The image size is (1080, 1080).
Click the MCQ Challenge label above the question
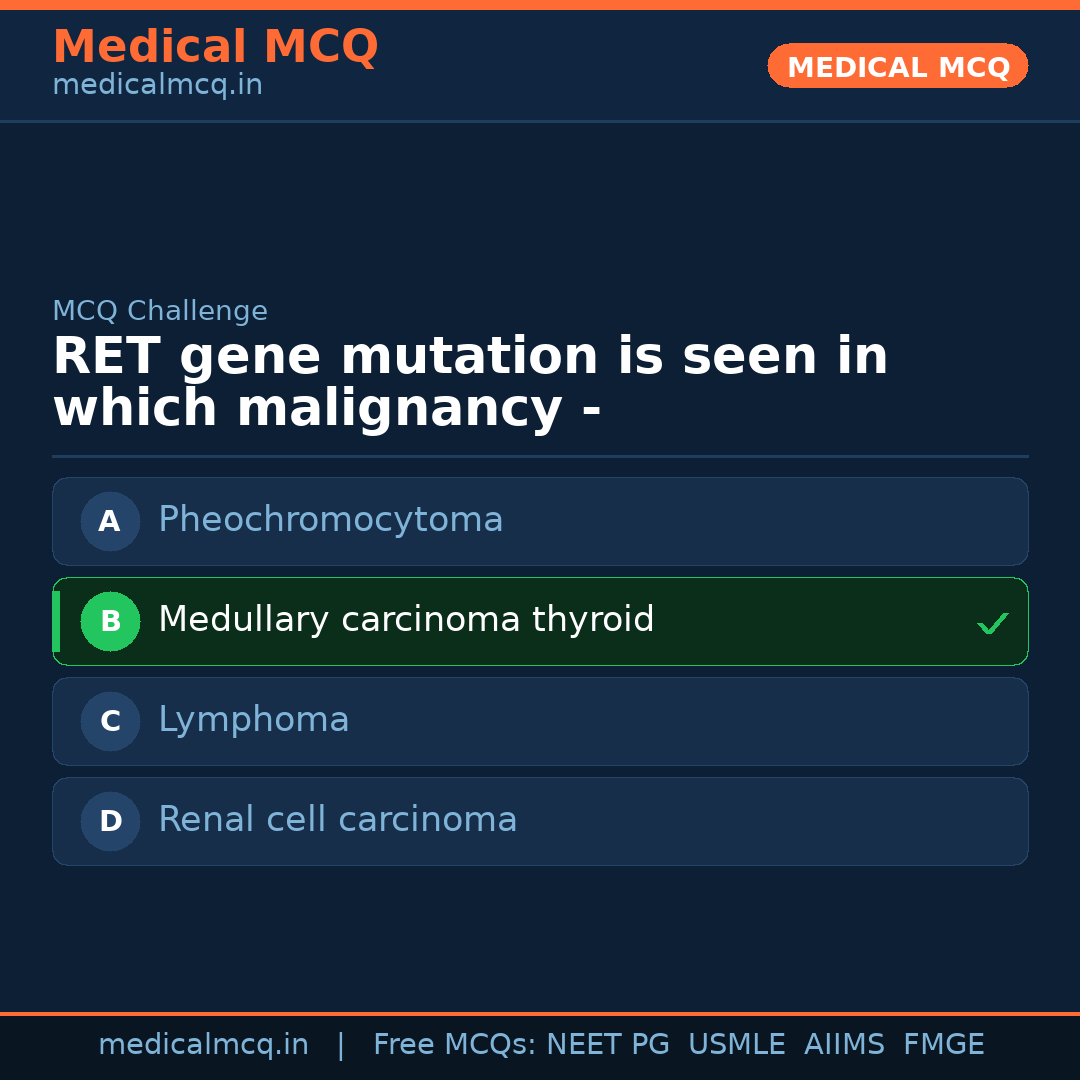point(160,311)
